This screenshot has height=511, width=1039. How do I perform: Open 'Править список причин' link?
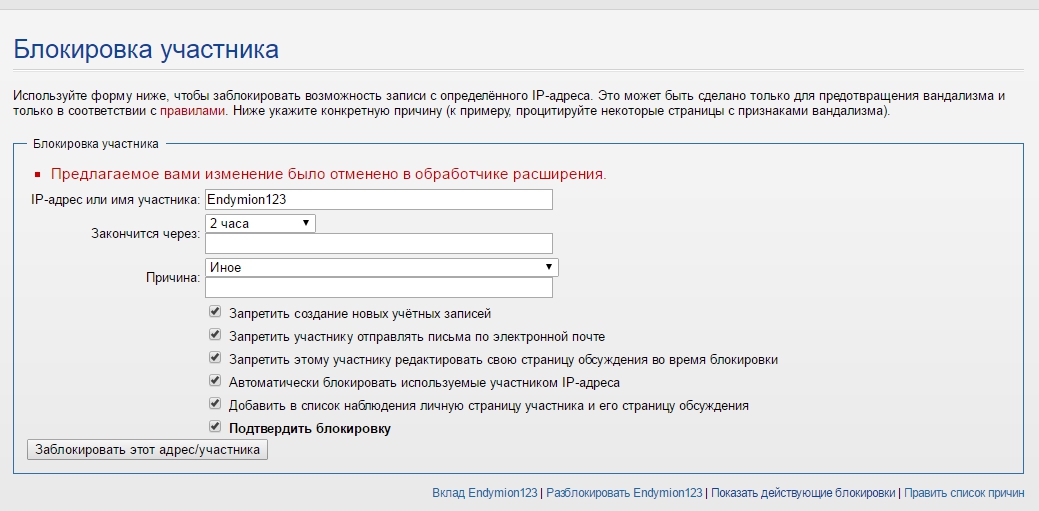click(x=964, y=493)
